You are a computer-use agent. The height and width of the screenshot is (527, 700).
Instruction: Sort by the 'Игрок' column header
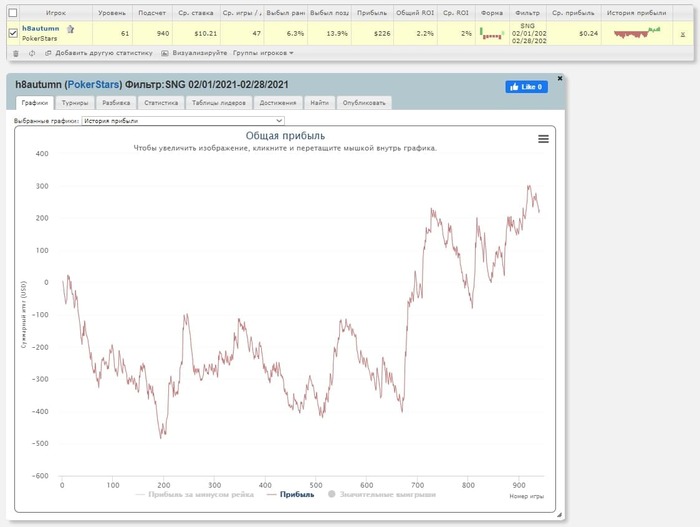click(55, 13)
